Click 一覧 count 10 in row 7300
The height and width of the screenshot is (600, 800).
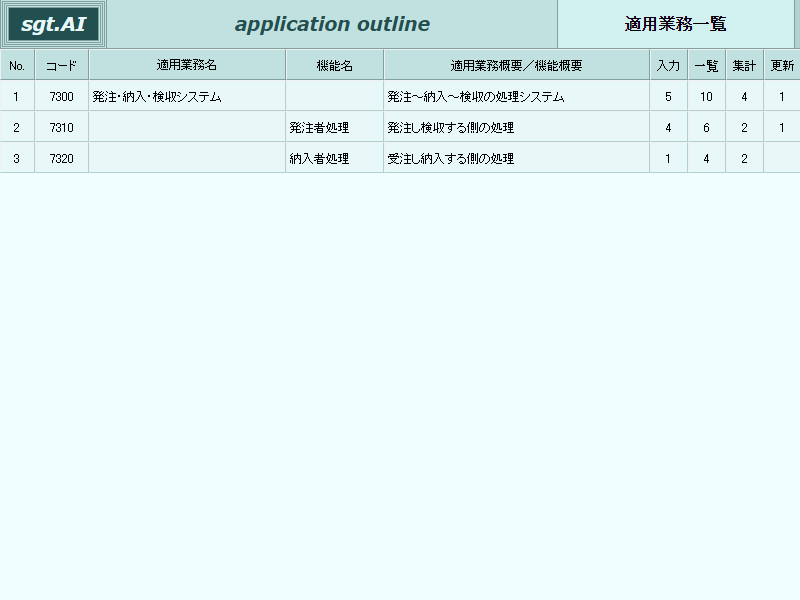pos(707,96)
